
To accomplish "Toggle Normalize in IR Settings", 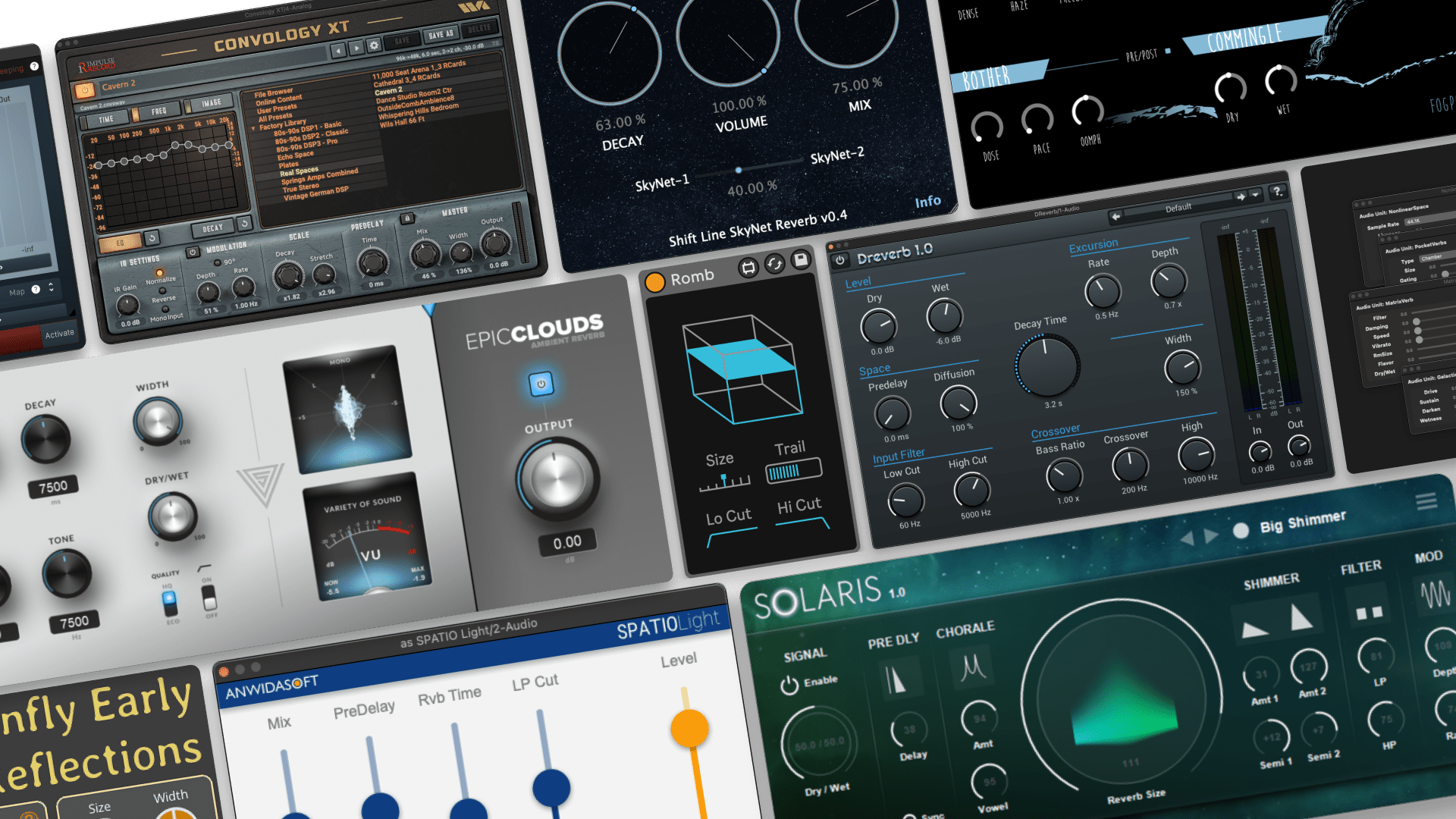I will click(159, 273).
